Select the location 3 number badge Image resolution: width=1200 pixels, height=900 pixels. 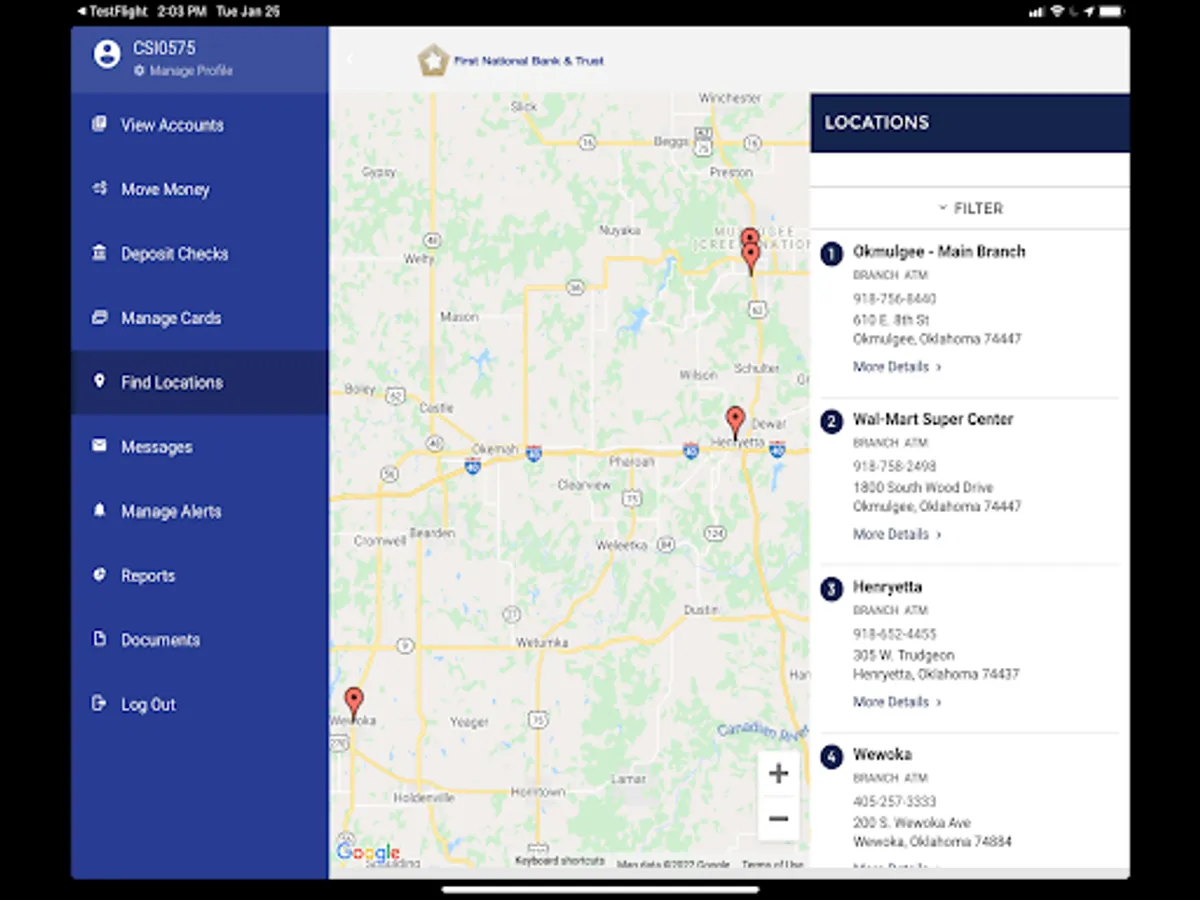831,589
